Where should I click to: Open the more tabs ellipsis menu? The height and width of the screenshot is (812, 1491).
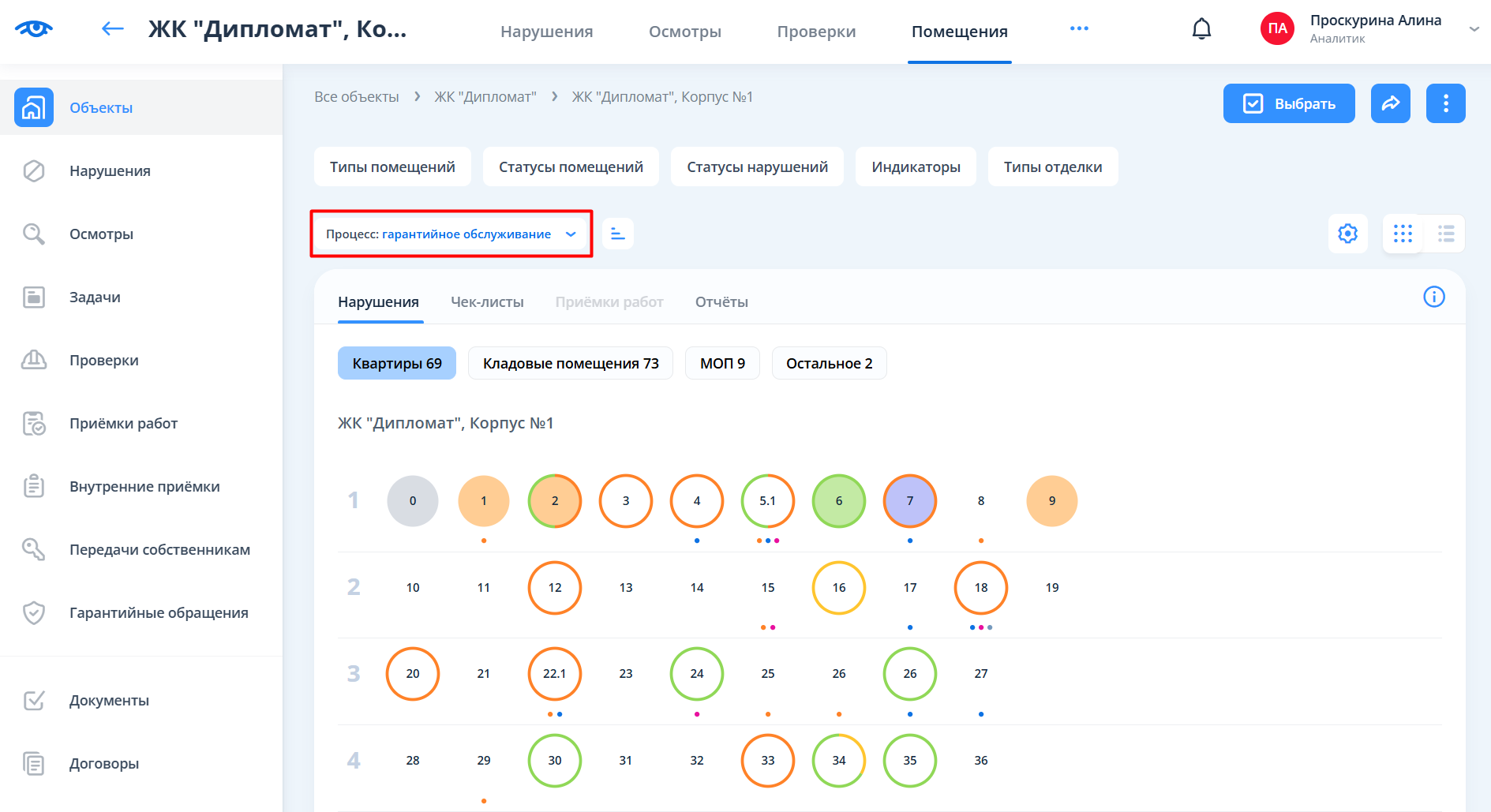click(x=1079, y=29)
